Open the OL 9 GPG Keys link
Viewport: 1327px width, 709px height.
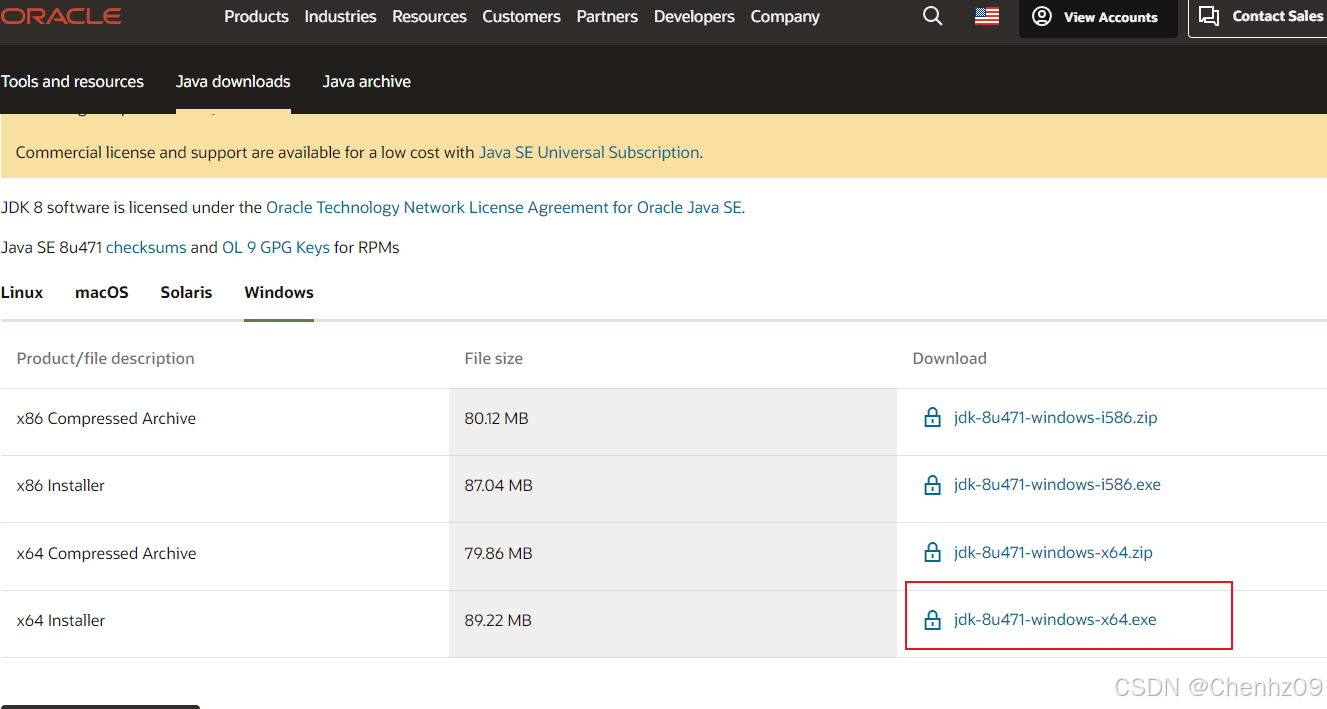click(276, 247)
